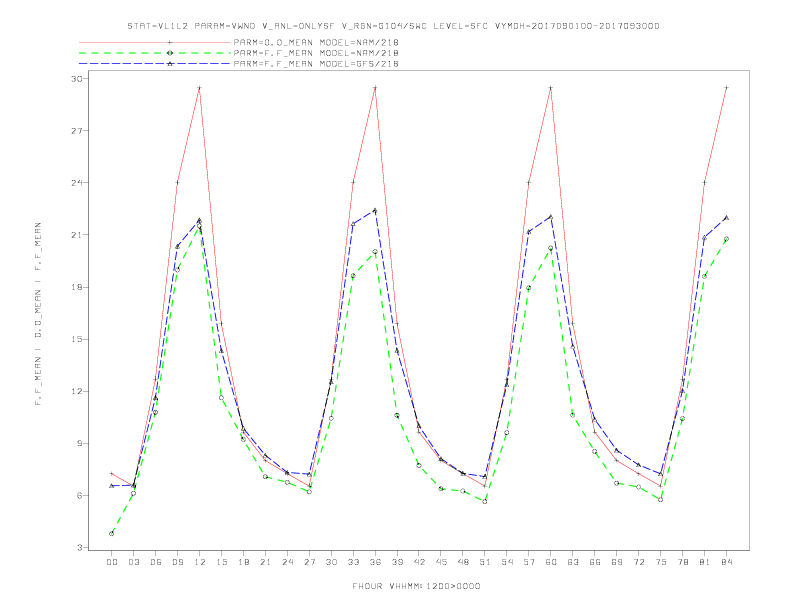
Task: Click x-axis forecast hour label 33
Action: coord(353,562)
